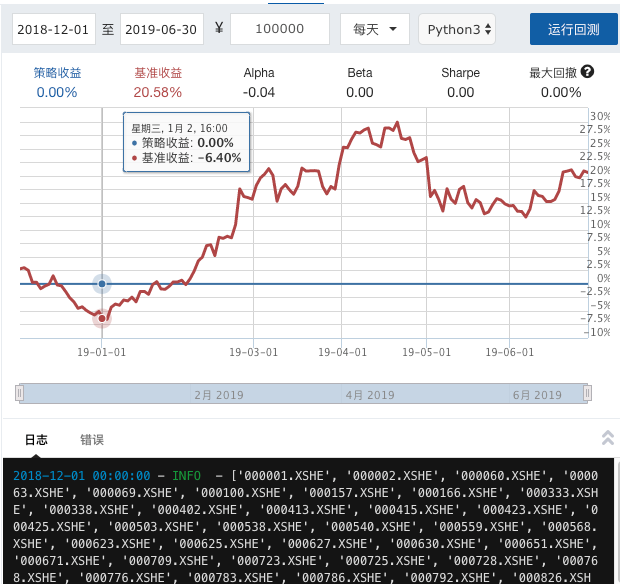
Task: Click the 6月 2019 navigator label
Action: [537, 395]
